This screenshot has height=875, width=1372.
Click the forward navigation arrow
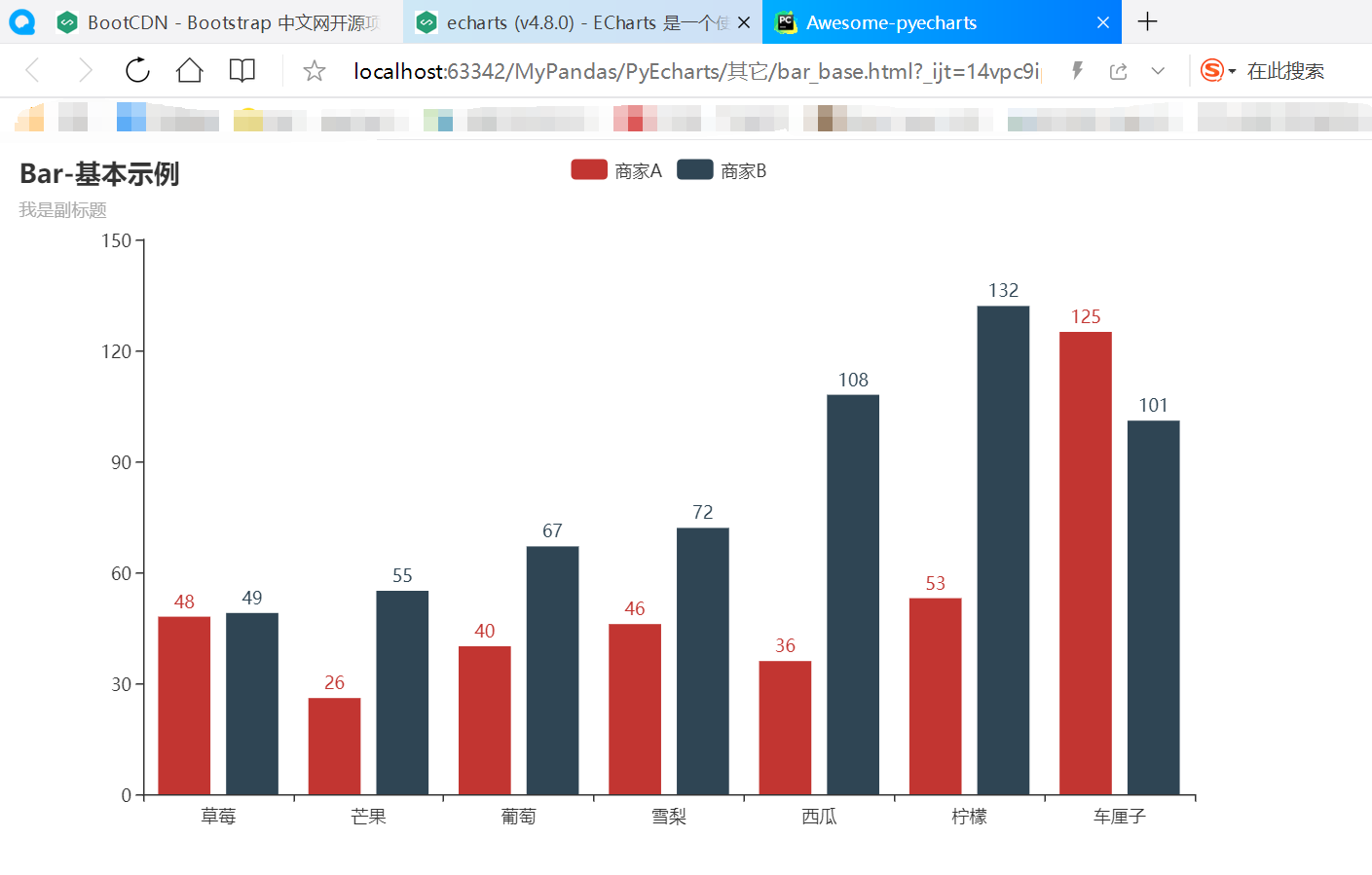click(x=83, y=70)
